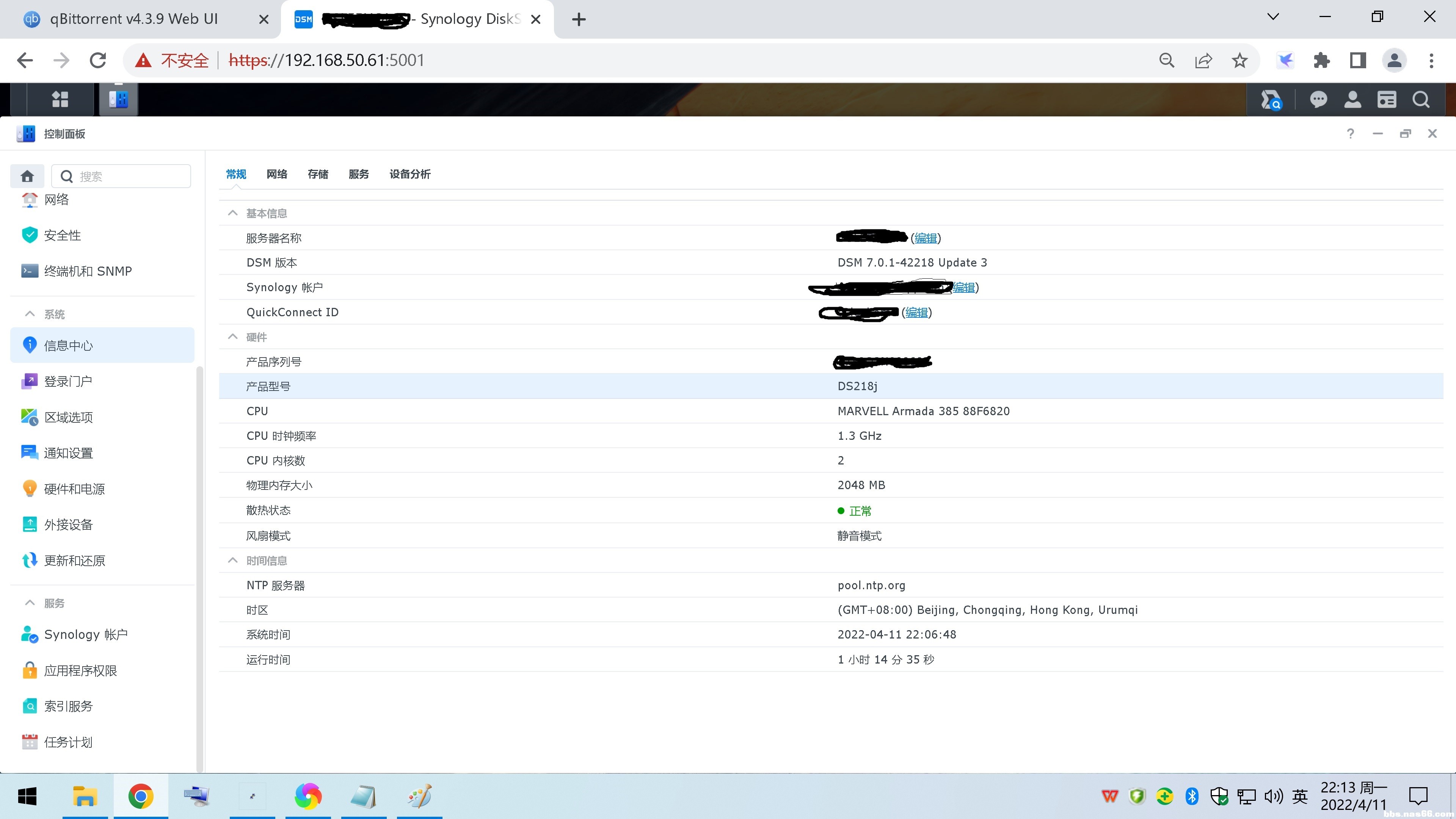
Task: Open the DSM widgets panel icon
Action: [1387, 99]
